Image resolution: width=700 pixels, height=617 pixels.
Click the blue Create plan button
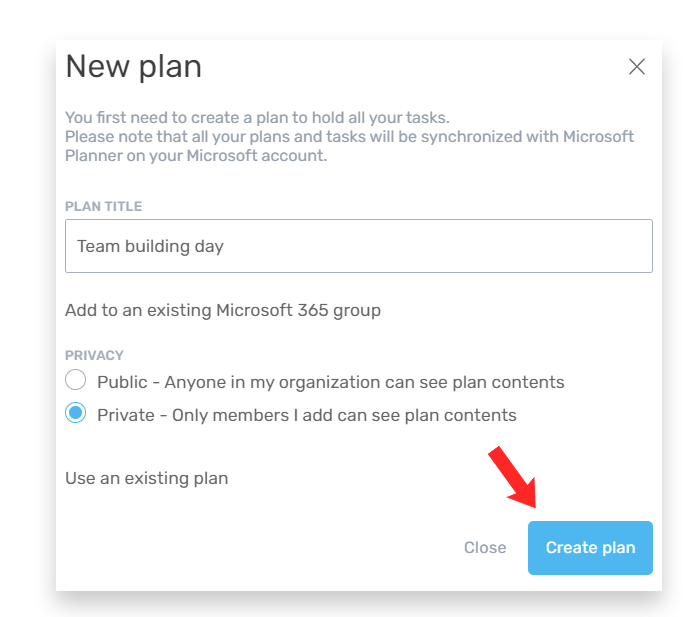click(590, 548)
